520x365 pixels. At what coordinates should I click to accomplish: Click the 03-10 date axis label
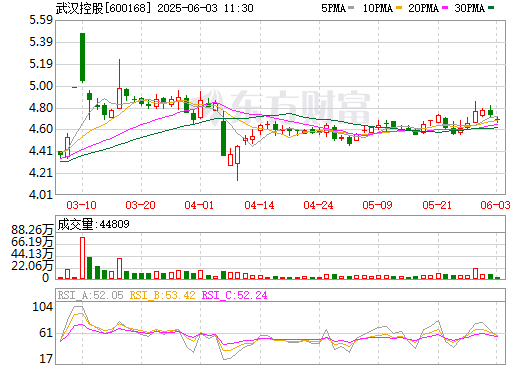[x=81, y=205]
